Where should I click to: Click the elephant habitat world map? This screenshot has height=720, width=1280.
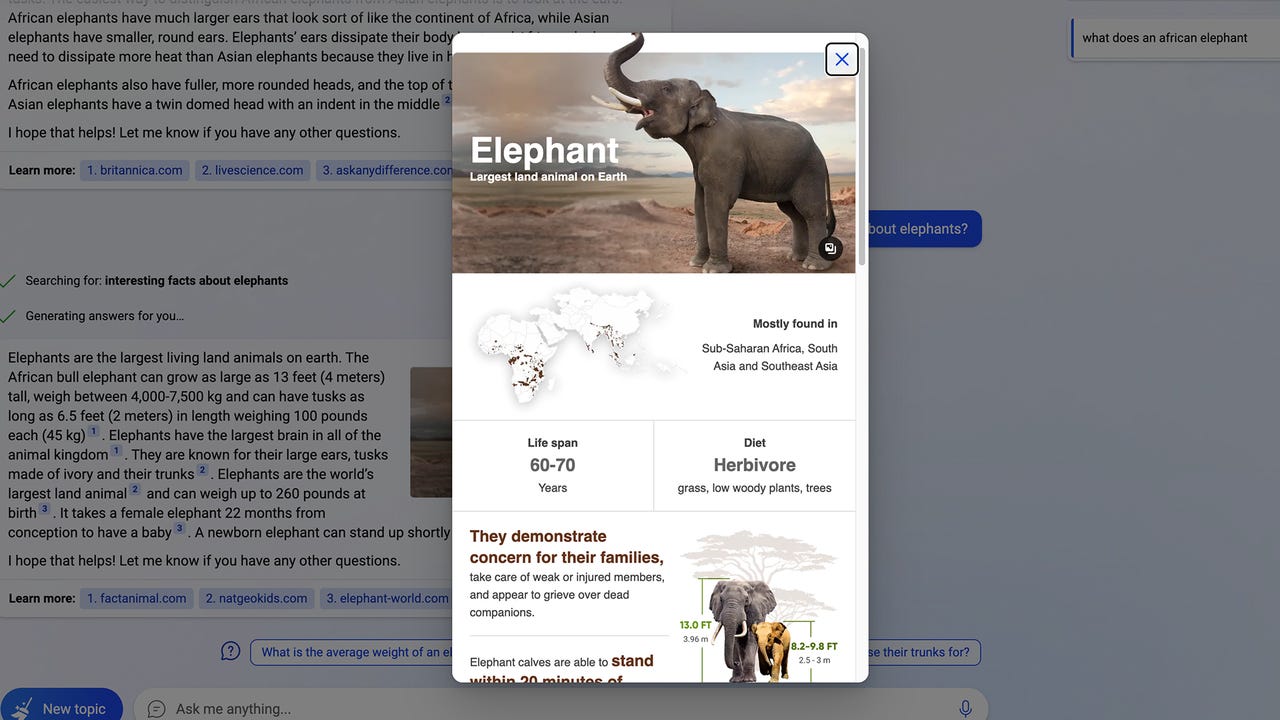(x=570, y=345)
